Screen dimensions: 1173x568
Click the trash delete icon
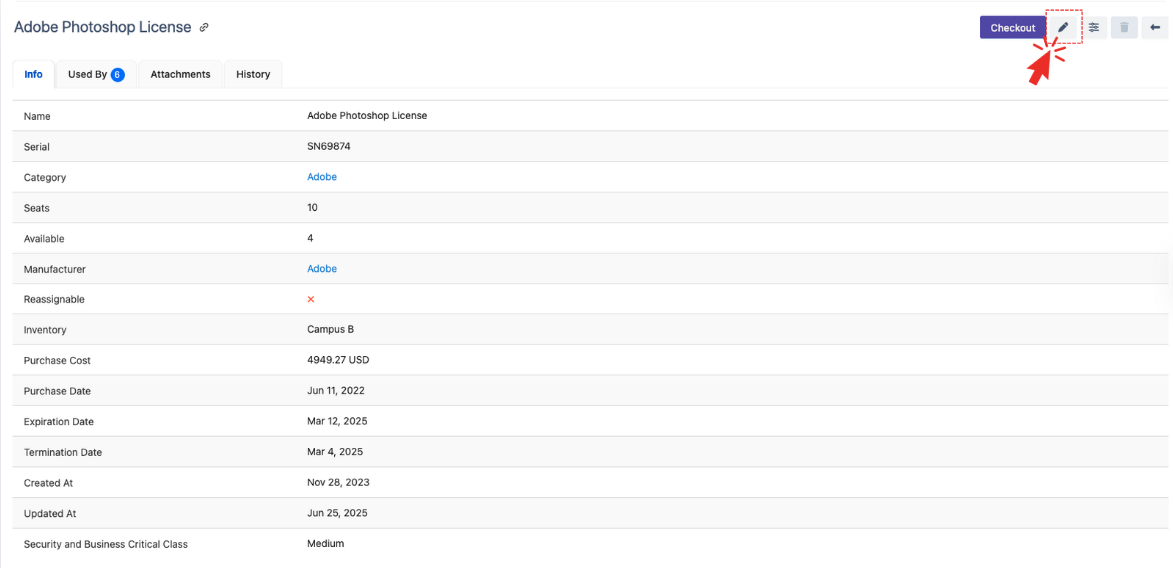(x=1124, y=28)
